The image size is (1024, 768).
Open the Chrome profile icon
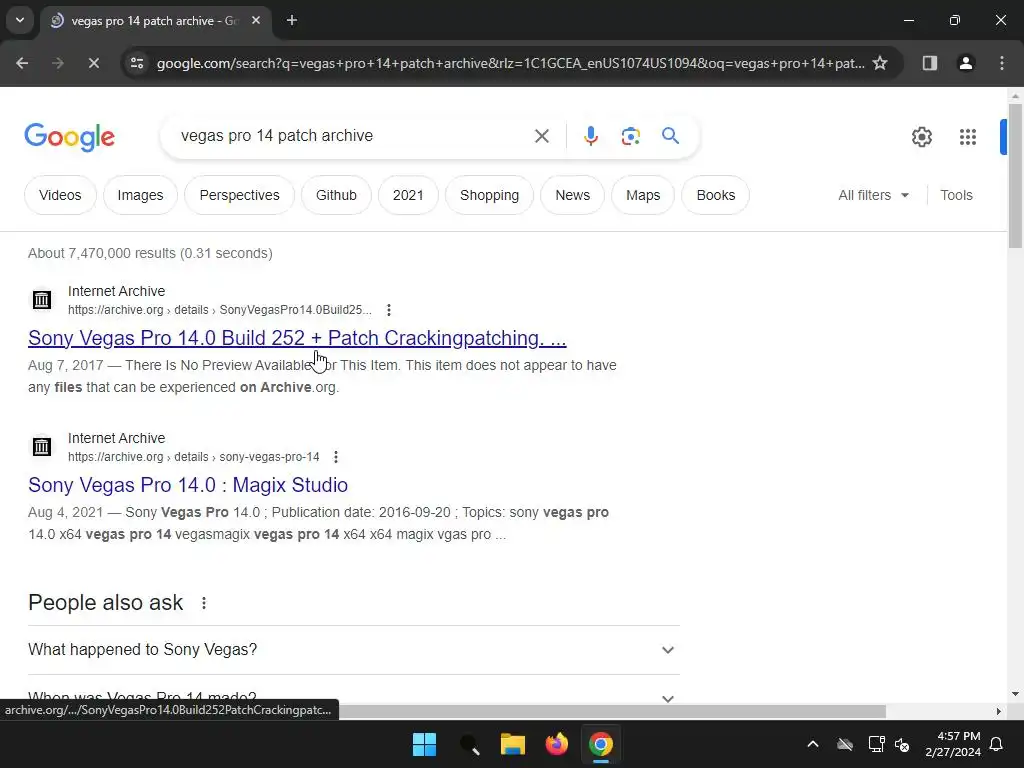(965, 63)
